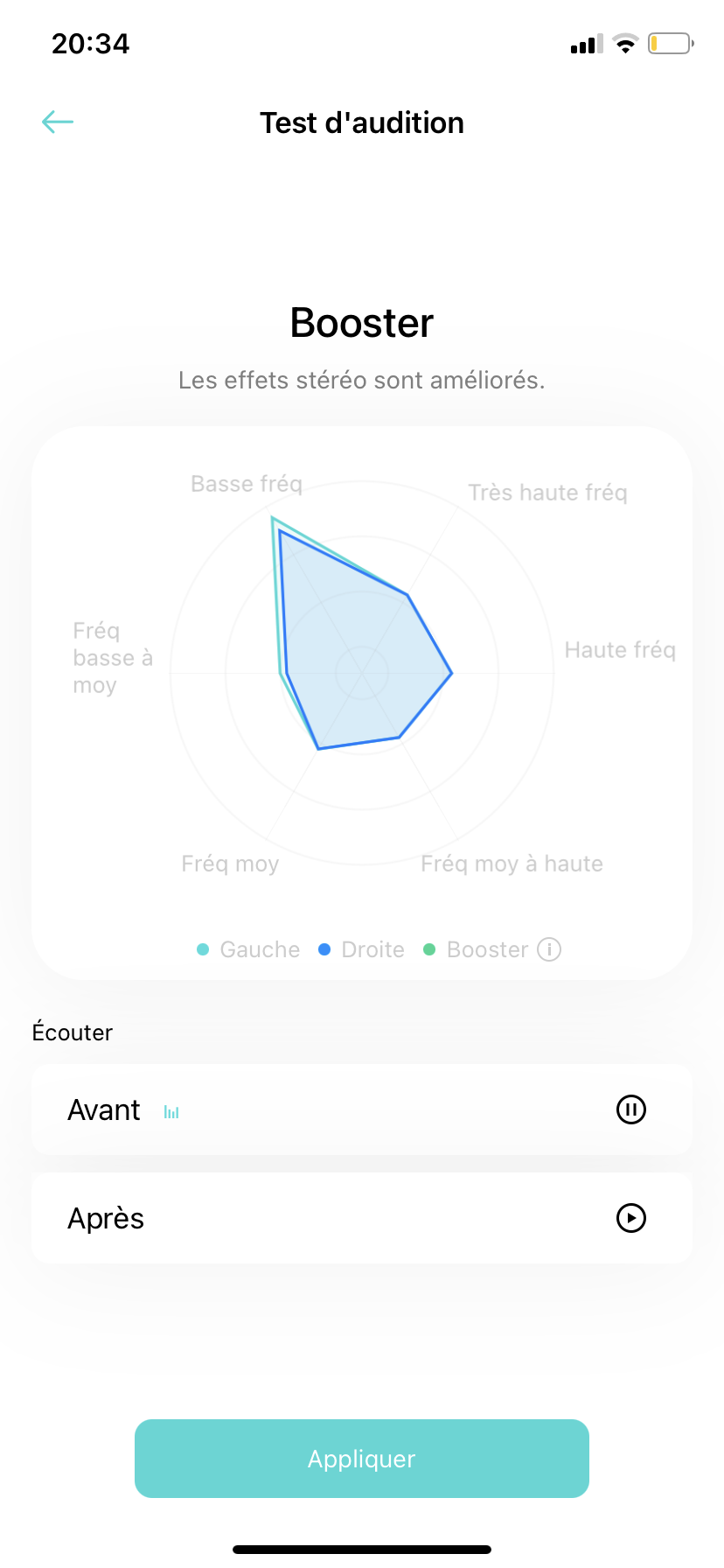Pause the Avant audio playback
This screenshot has width=724, height=1568.
(630, 1109)
